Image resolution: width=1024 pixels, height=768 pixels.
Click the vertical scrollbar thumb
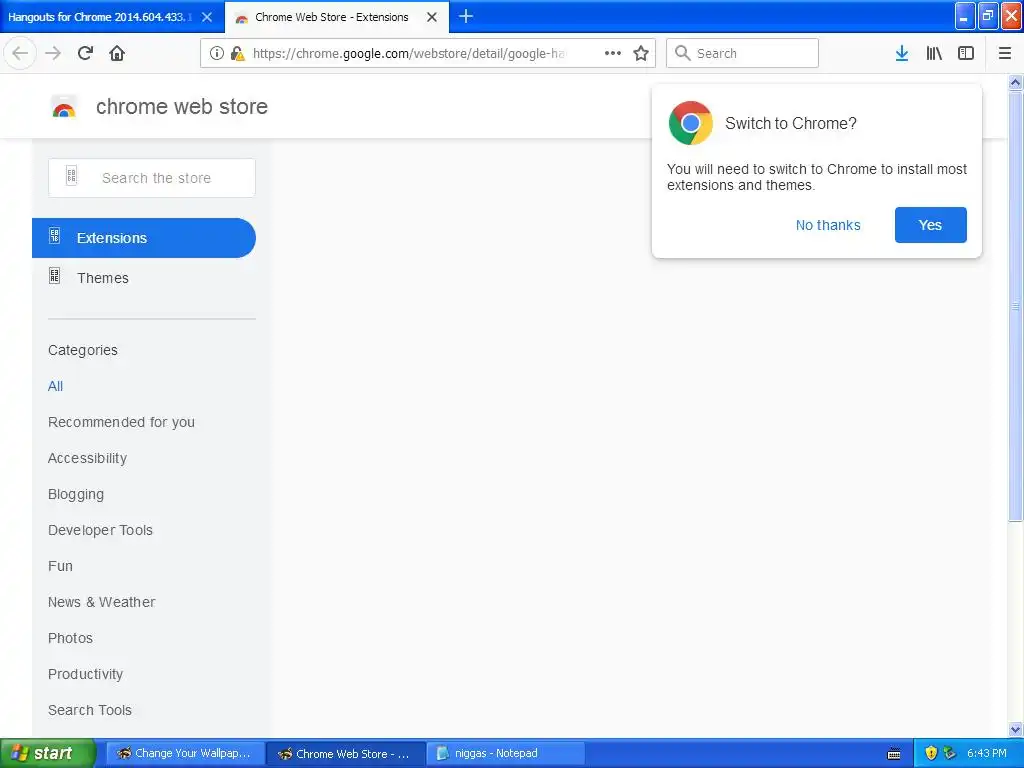click(1015, 306)
